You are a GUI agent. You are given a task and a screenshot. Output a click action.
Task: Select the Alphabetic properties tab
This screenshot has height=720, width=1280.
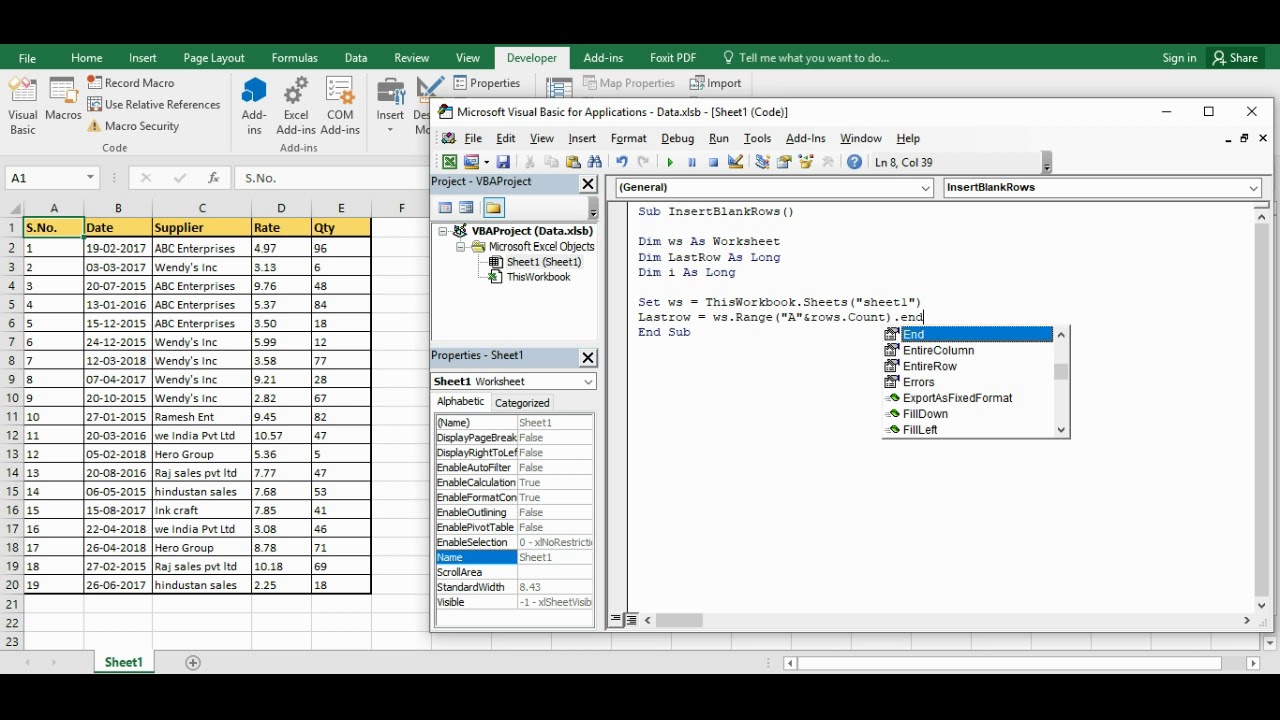point(461,402)
